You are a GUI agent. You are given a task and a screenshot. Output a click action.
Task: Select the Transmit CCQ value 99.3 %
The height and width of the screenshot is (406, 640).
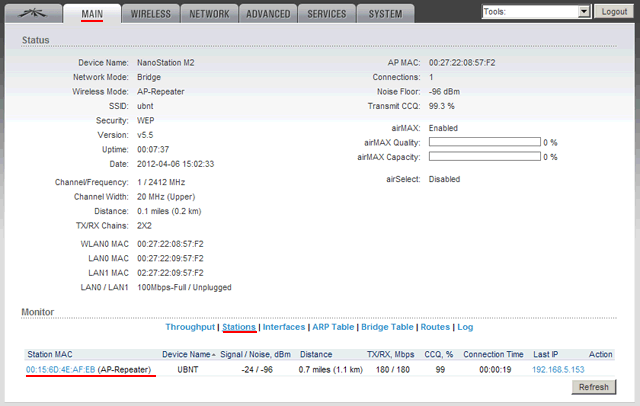tap(441, 106)
